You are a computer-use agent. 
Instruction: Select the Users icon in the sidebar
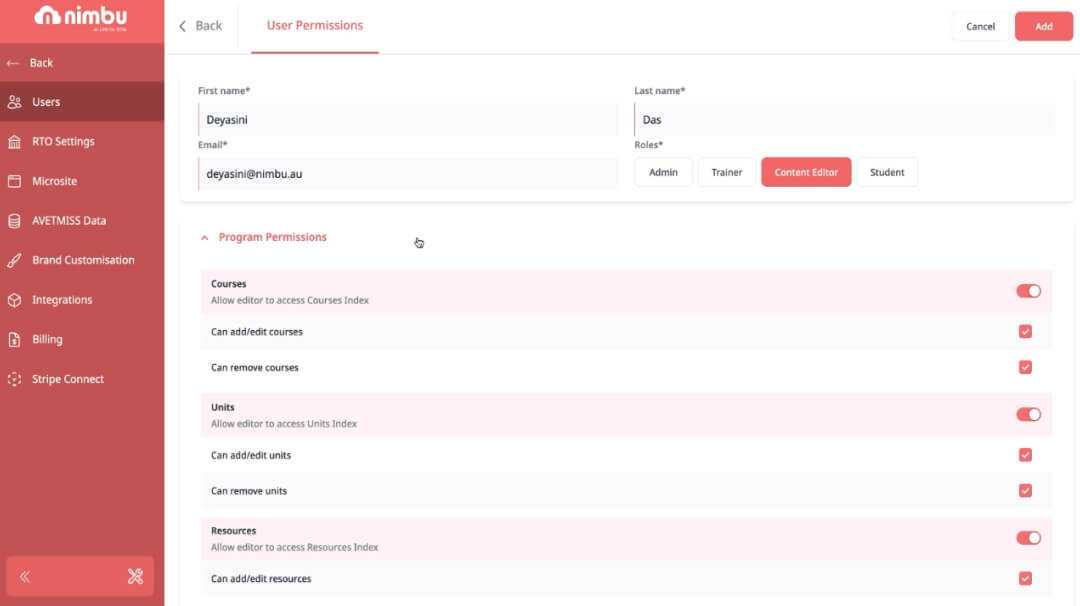[15, 101]
